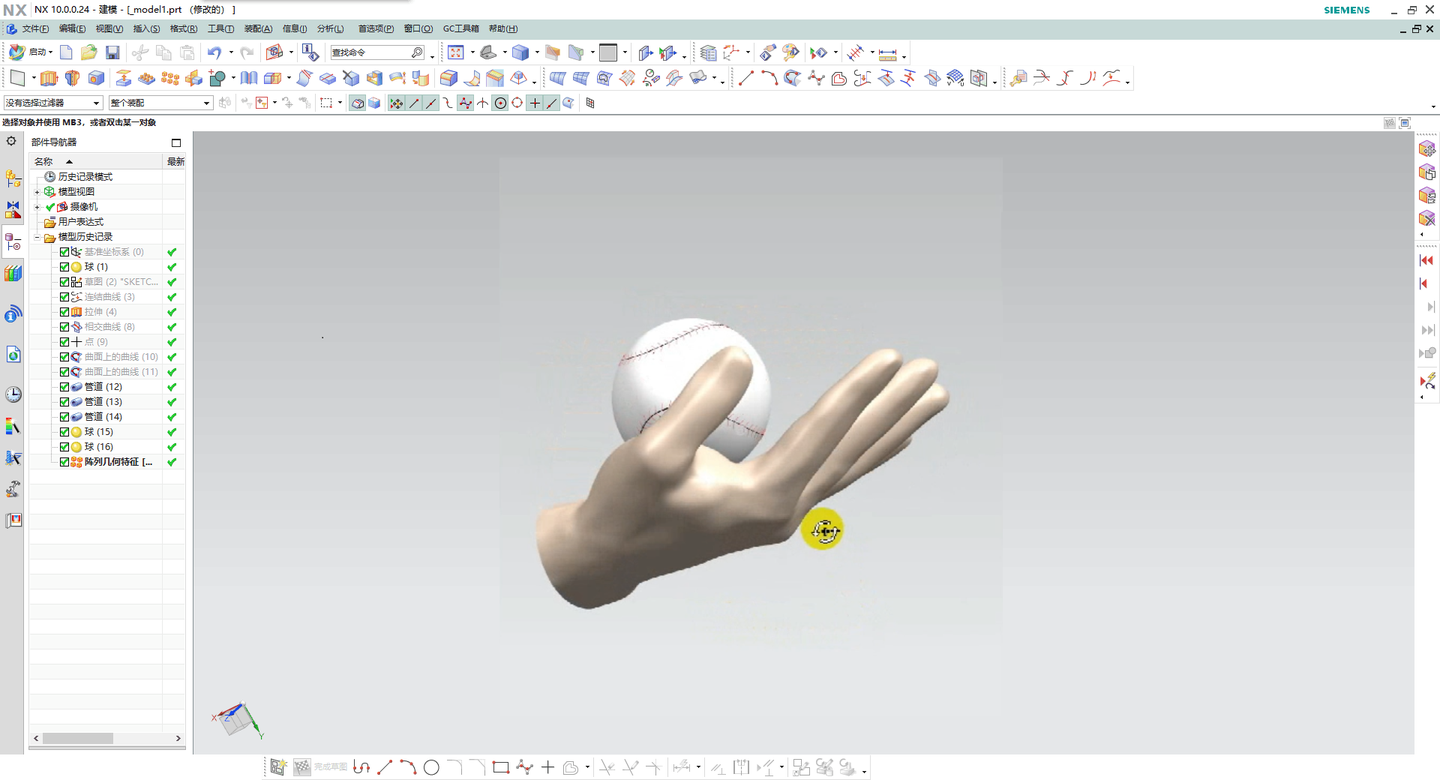Open the 帮助(H) menu
The width and height of the screenshot is (1440, 780).
[x=503, y=29]
